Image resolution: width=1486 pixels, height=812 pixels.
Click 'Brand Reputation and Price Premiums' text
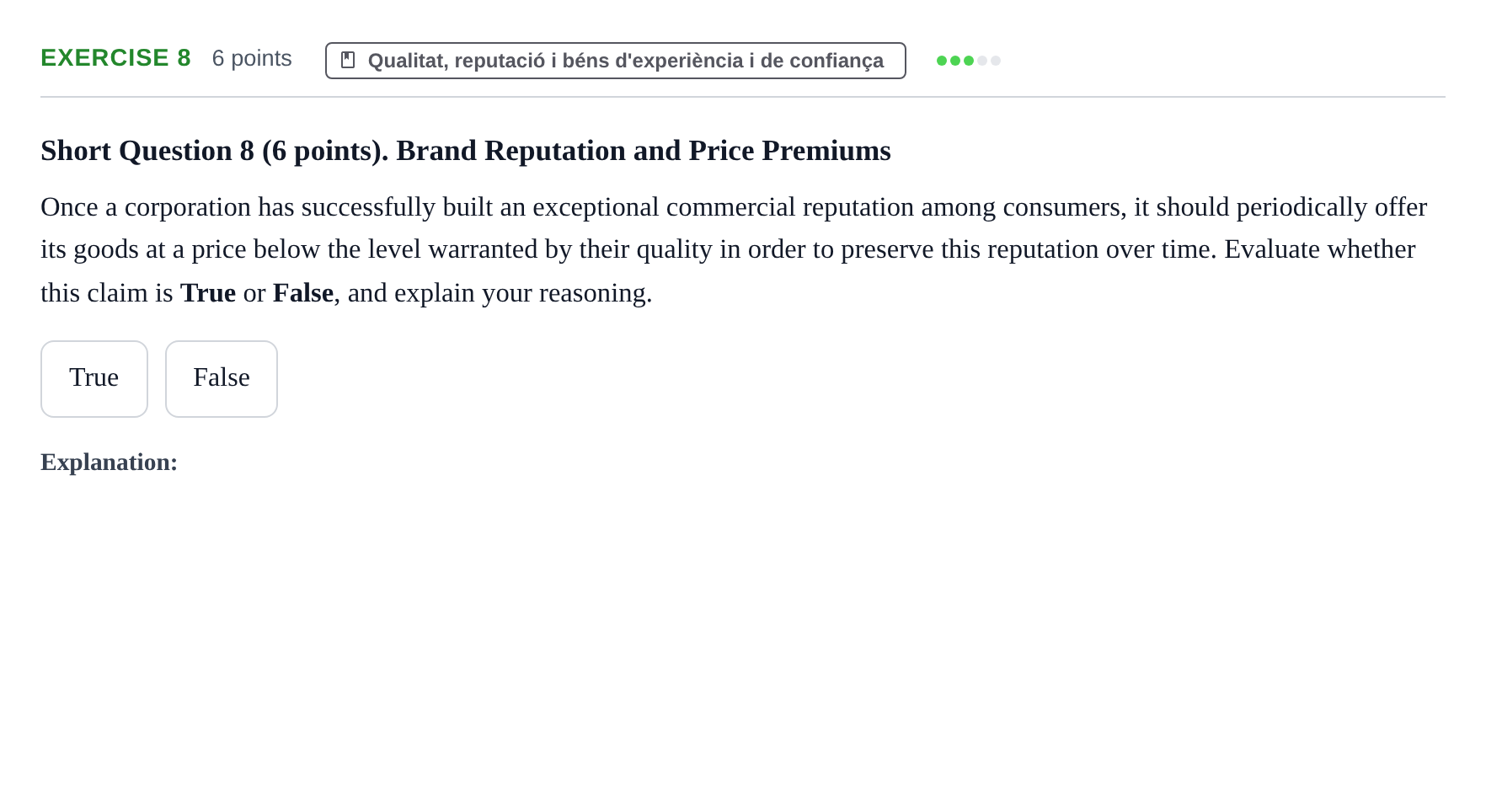(x=644, y=151)
